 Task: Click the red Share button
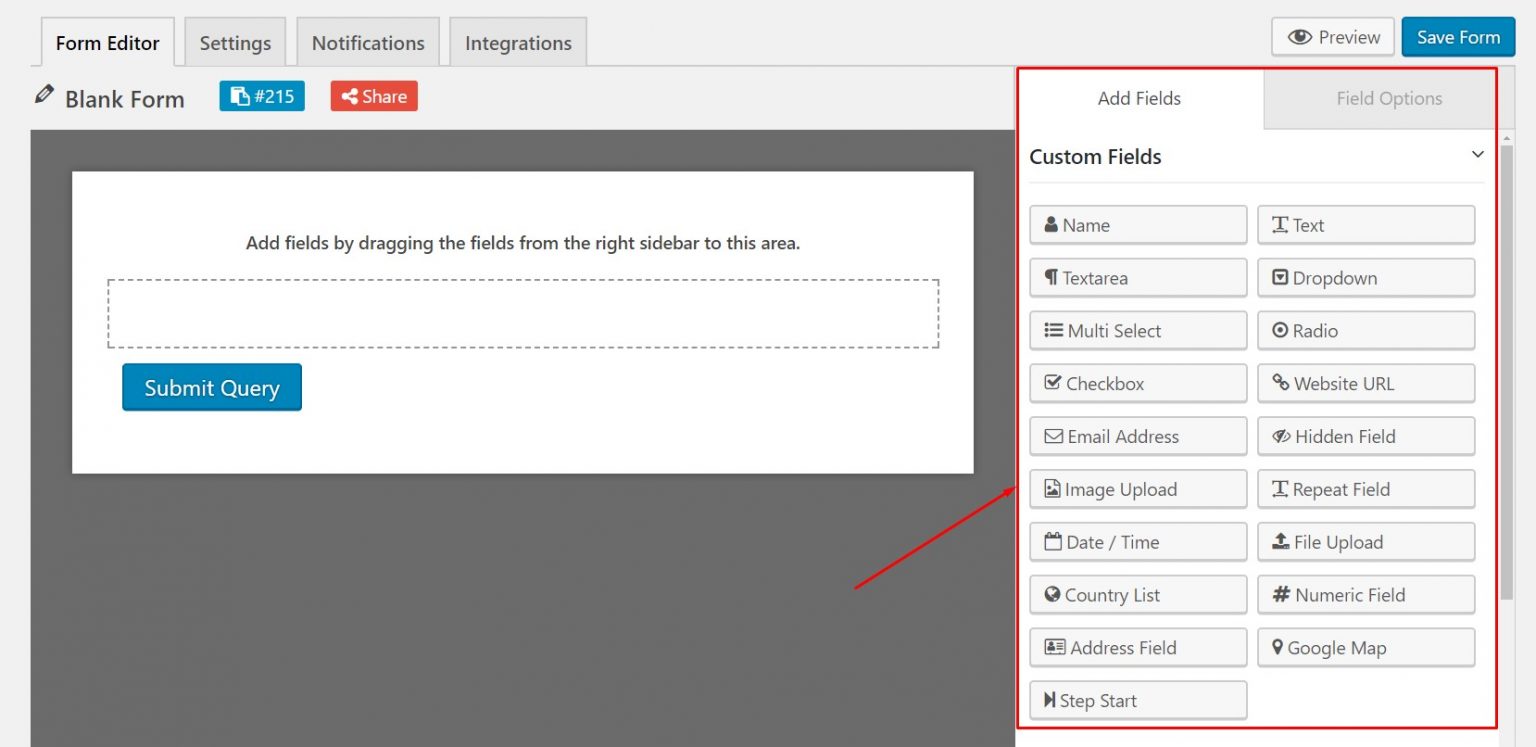coord(373,96)
